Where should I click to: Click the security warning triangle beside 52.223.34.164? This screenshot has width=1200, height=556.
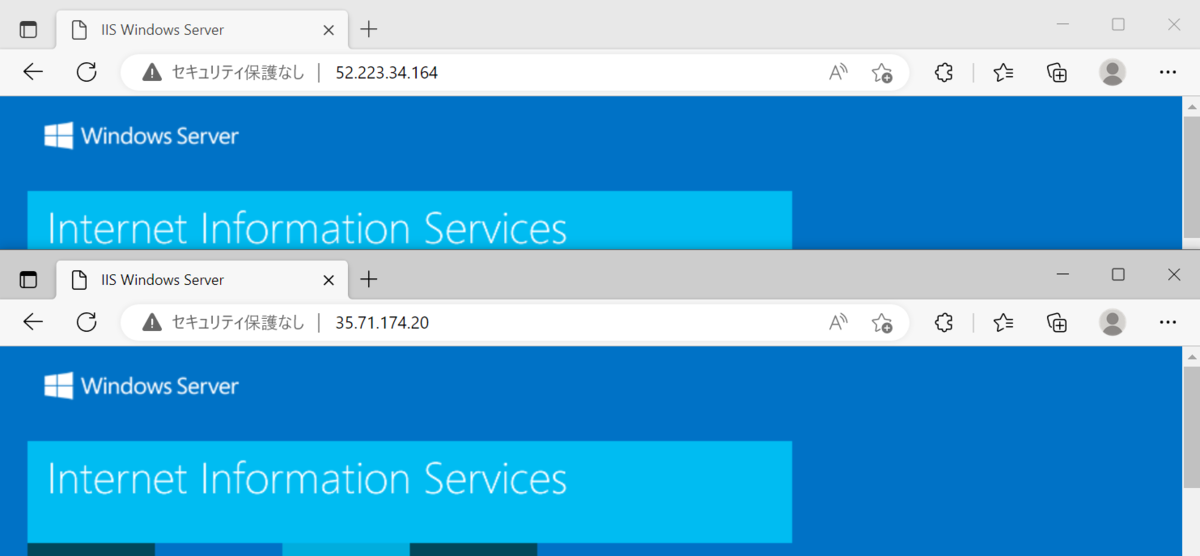pos(151,72)
